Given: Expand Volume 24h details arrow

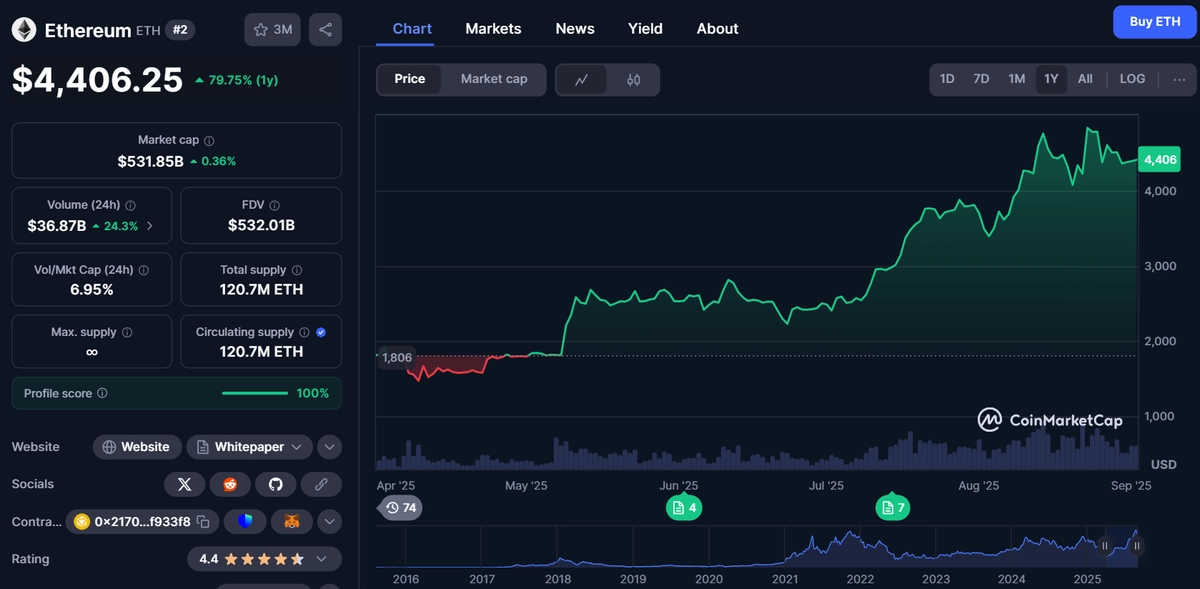Looking at the screenshot, I should [x=150, y=226].
